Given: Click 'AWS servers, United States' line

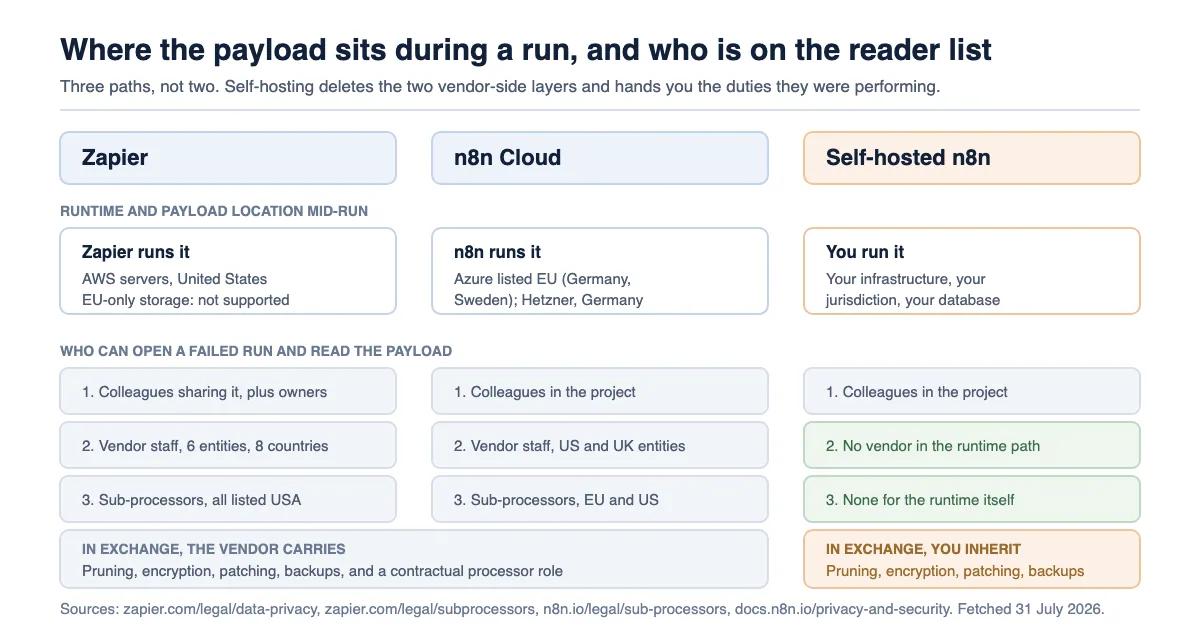Looking at the screenshot, I should click(174, 279).
